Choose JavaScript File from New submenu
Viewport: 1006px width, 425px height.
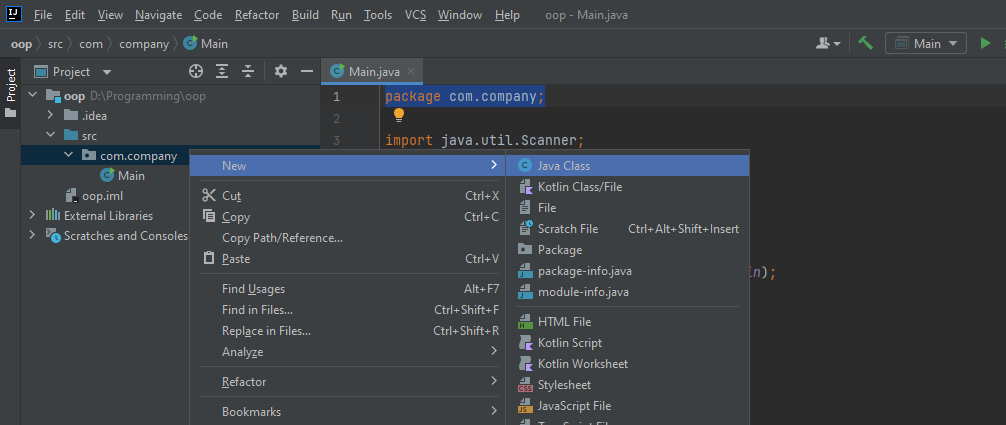627,406
